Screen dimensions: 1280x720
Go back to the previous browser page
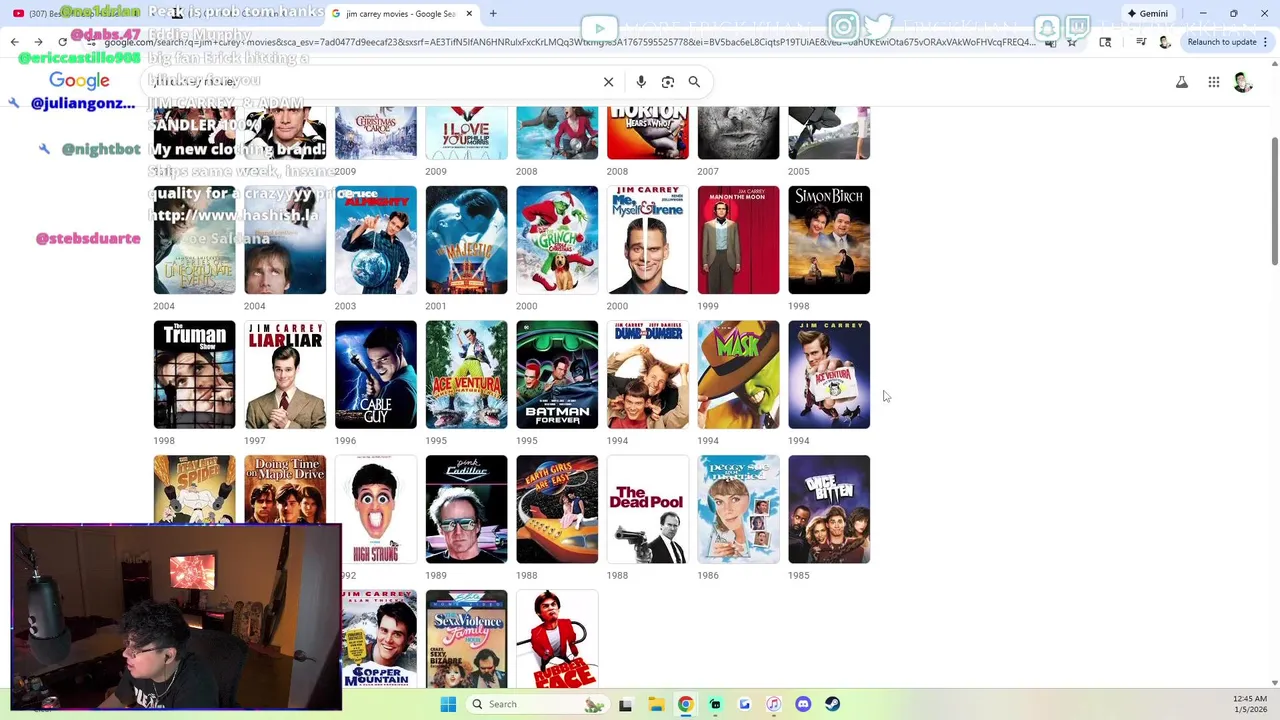pos(14,42)
